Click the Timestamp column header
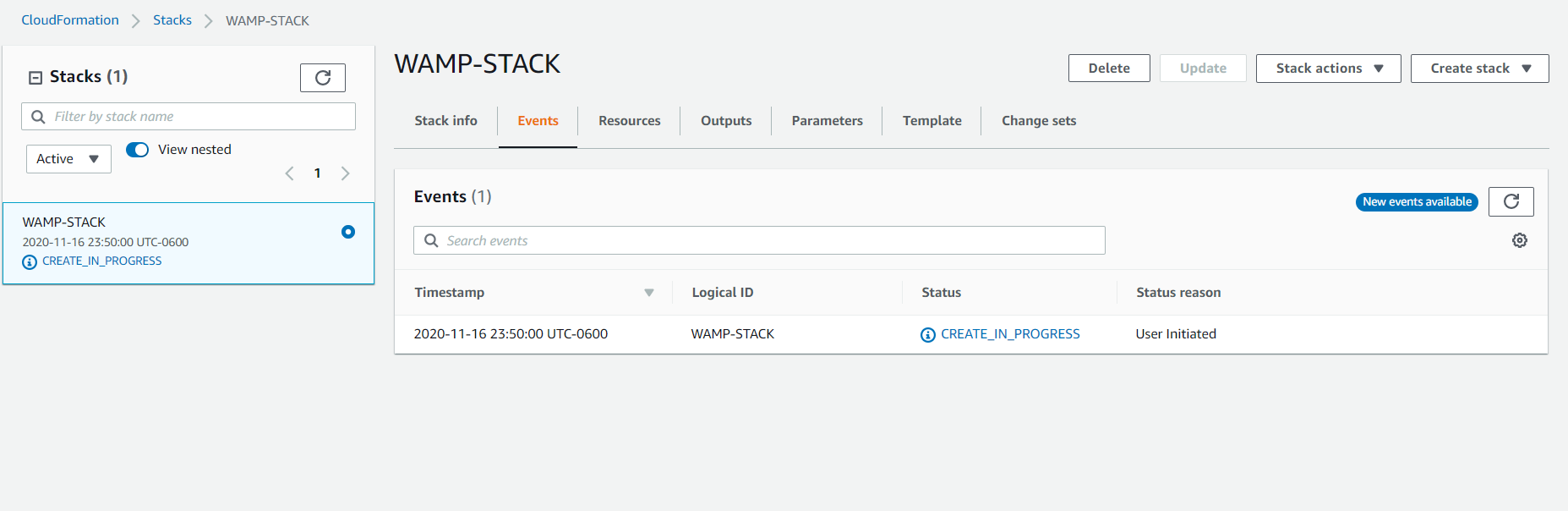This screenshot has height=511, width=1568. point(450,293)
